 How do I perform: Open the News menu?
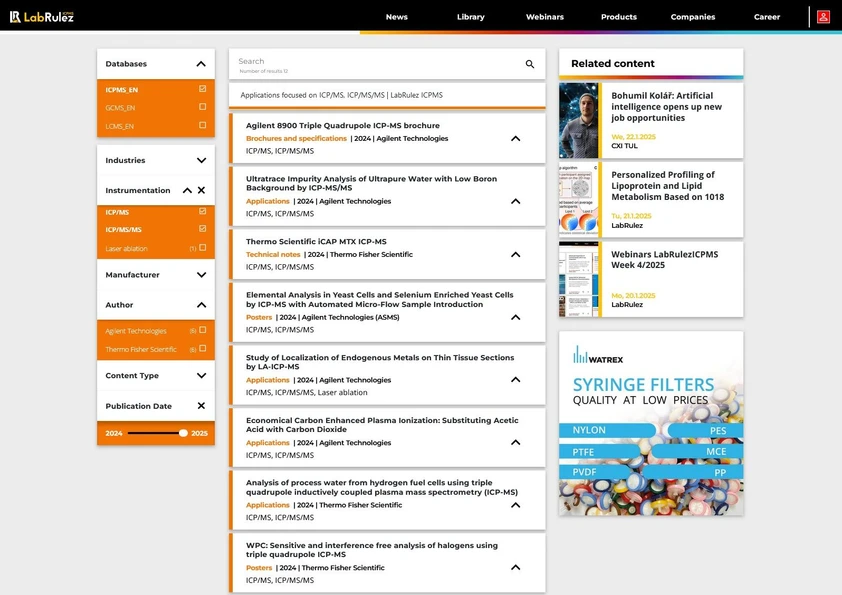tap(397, 17)
